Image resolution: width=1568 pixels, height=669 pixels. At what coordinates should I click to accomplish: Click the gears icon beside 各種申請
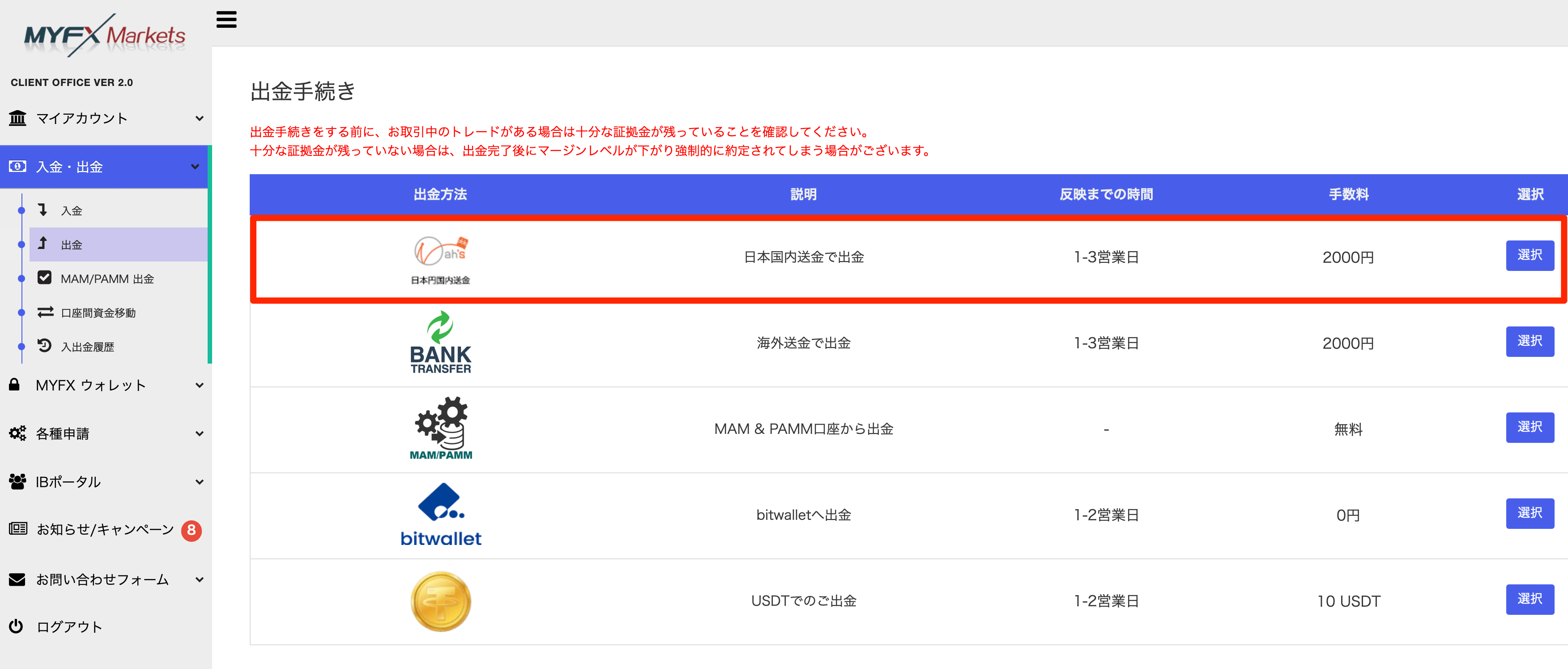click(x=17, y=433)
